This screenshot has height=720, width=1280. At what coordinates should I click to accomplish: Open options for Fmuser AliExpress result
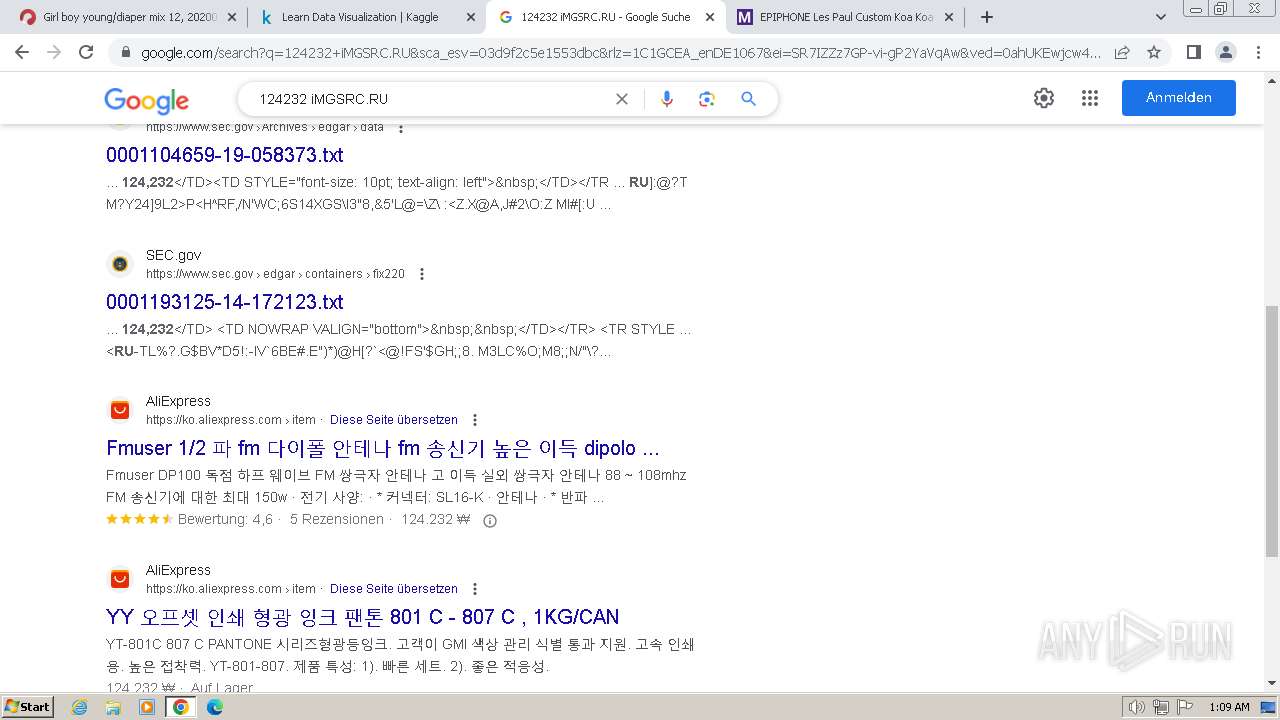click(x=475, y=420)
